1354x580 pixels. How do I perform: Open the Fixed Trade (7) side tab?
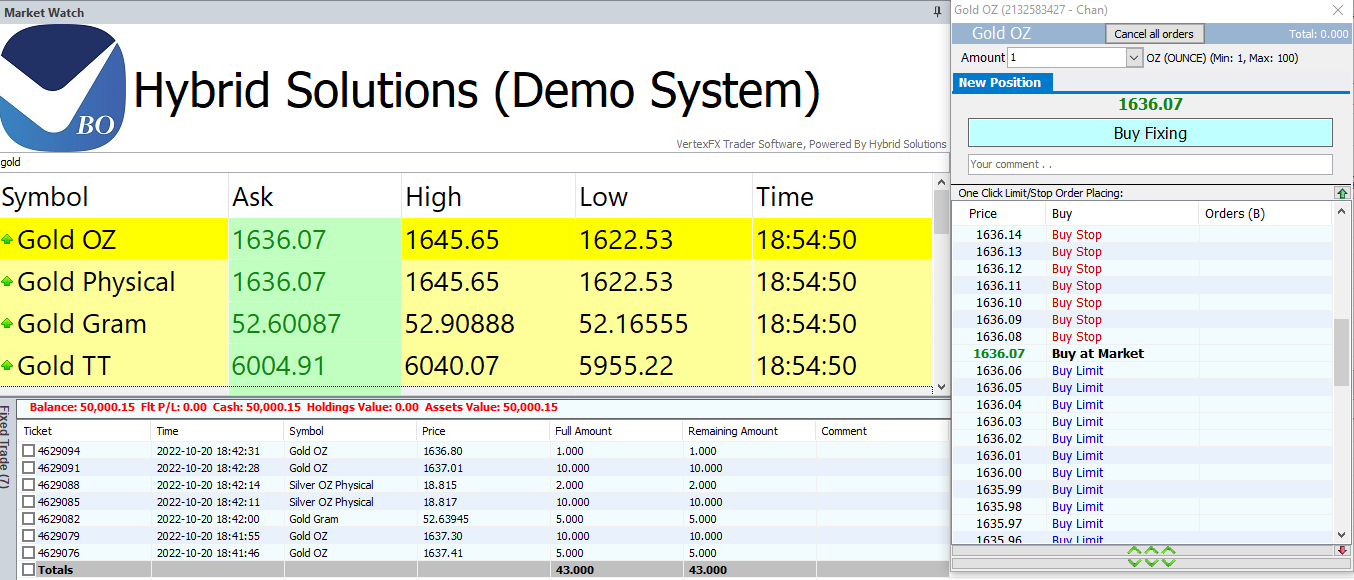coord(6,445)
